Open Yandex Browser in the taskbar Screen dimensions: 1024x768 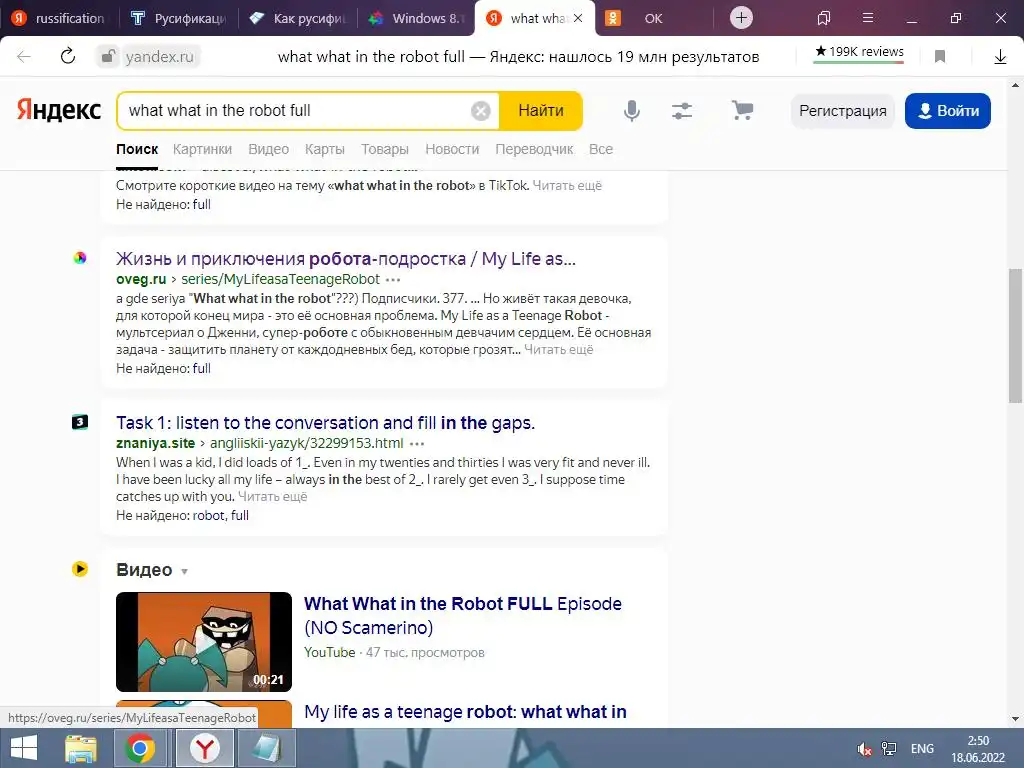(205, 748)
